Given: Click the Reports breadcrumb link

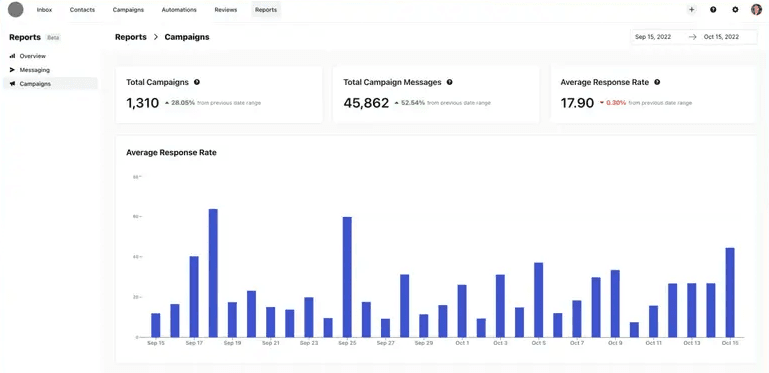Looking at the screenshot, I should point(130,37).
